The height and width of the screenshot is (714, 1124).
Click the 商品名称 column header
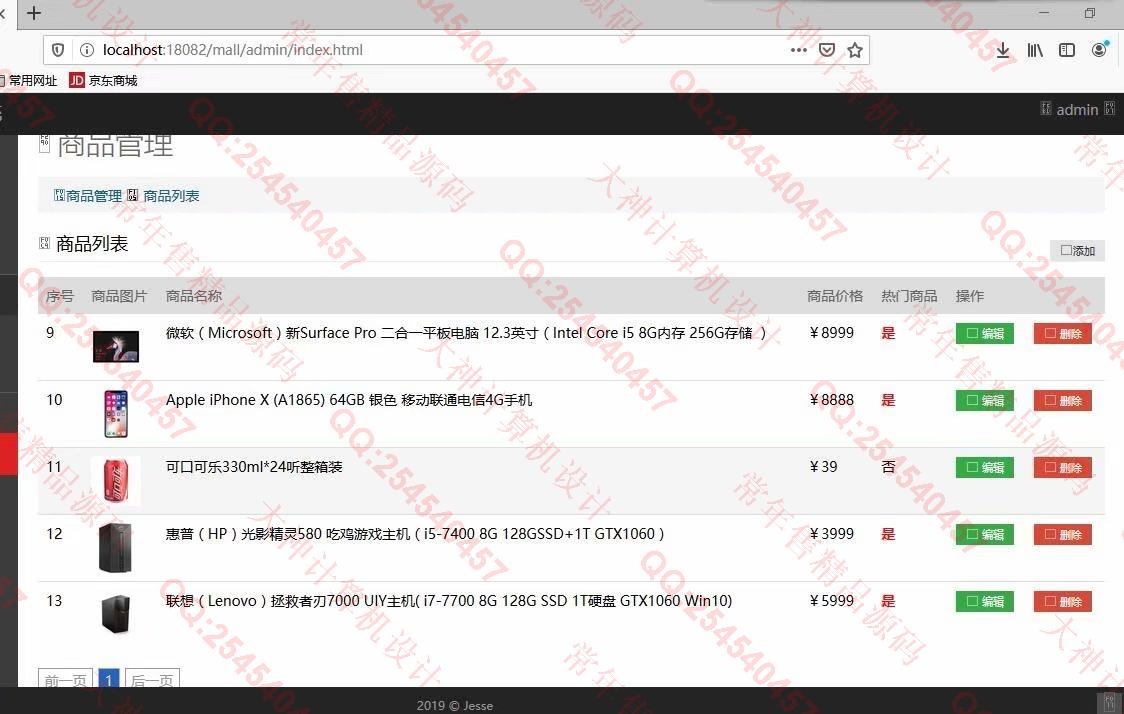click(x=194, y=296)
